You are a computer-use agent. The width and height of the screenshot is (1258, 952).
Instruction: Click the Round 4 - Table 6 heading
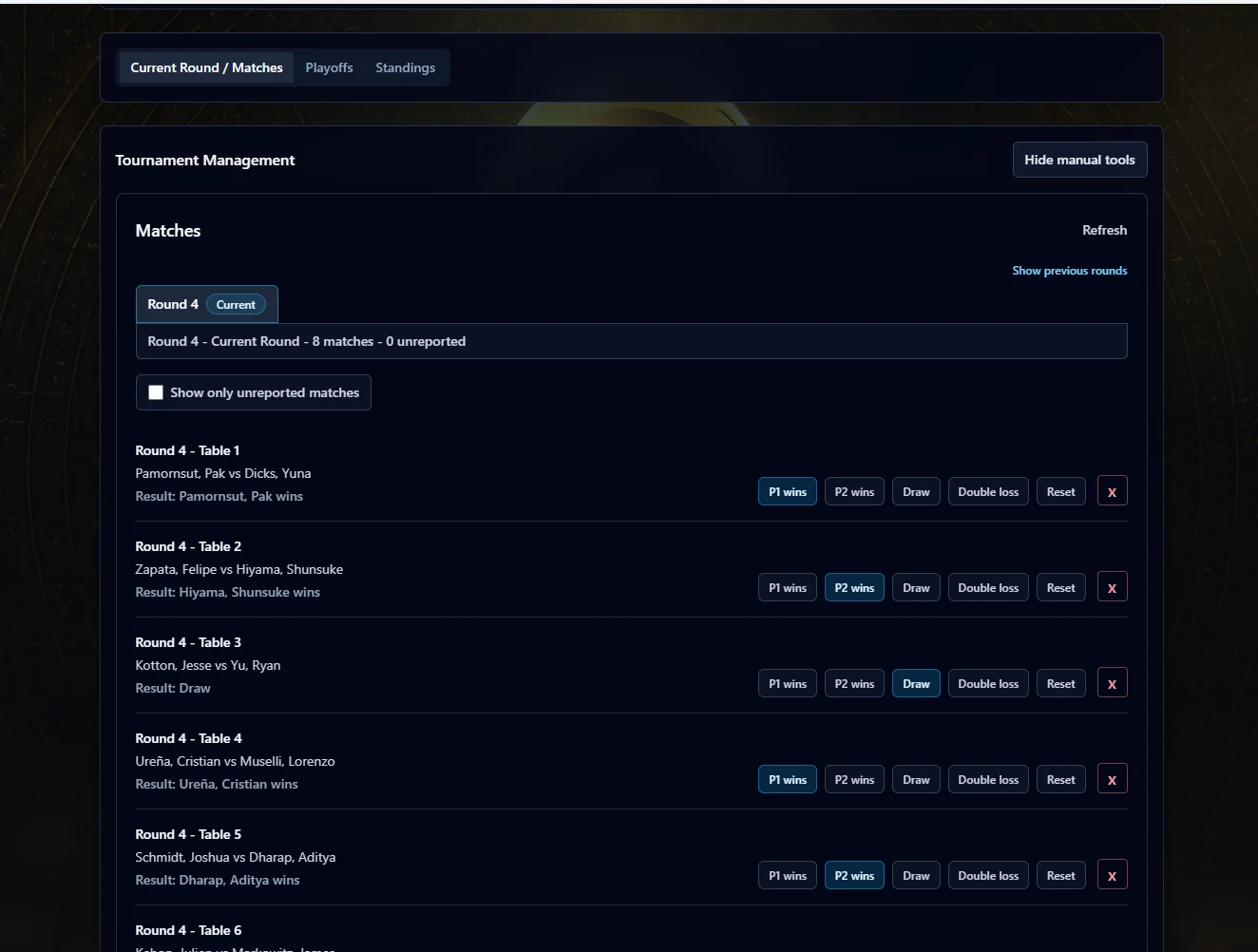(x=188, y=930)
